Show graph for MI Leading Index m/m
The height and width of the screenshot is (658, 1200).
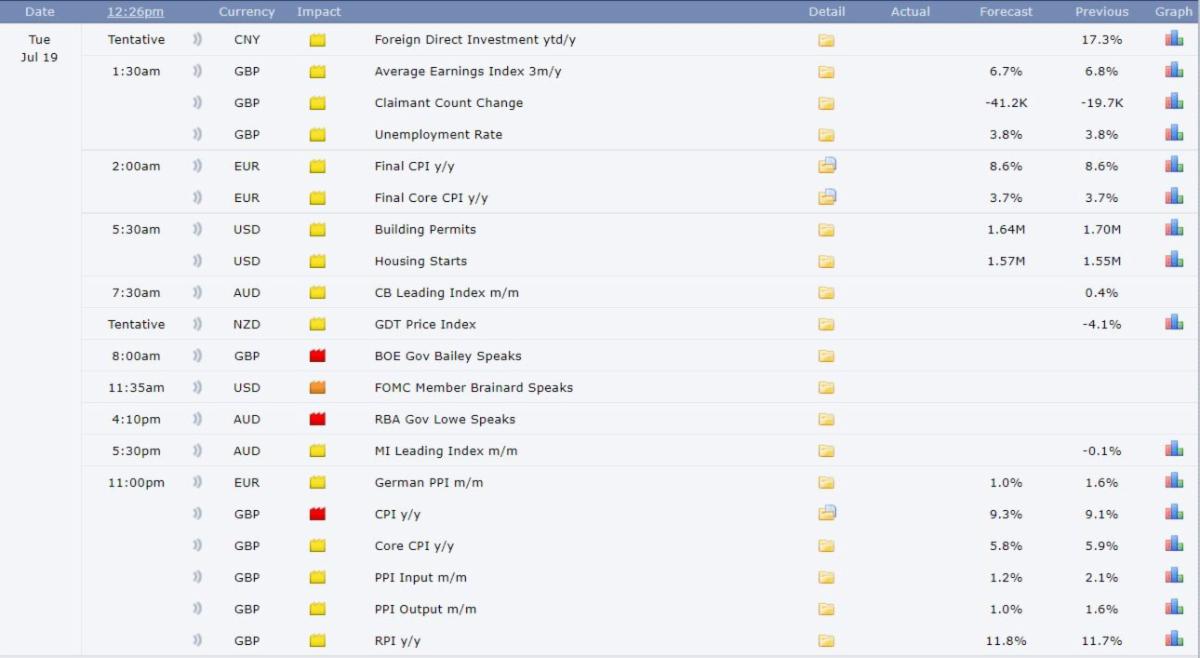coord(1174,449)
